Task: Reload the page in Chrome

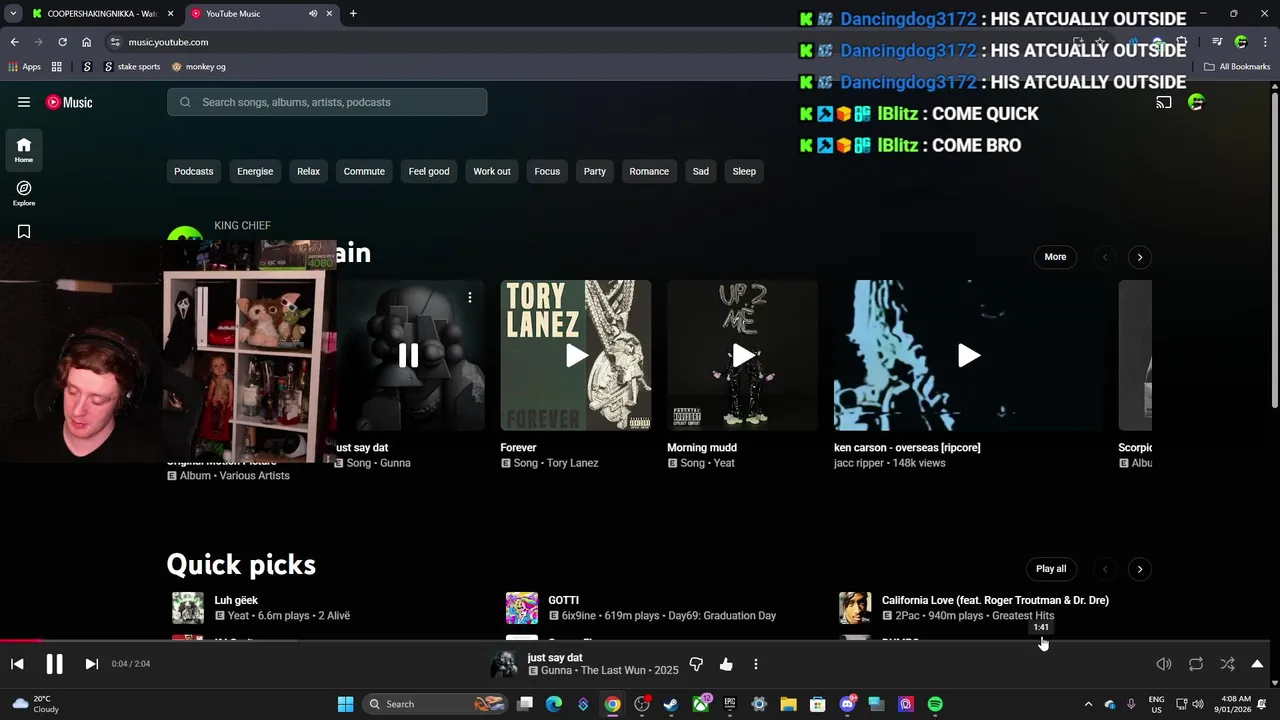Action: [62, 42]
